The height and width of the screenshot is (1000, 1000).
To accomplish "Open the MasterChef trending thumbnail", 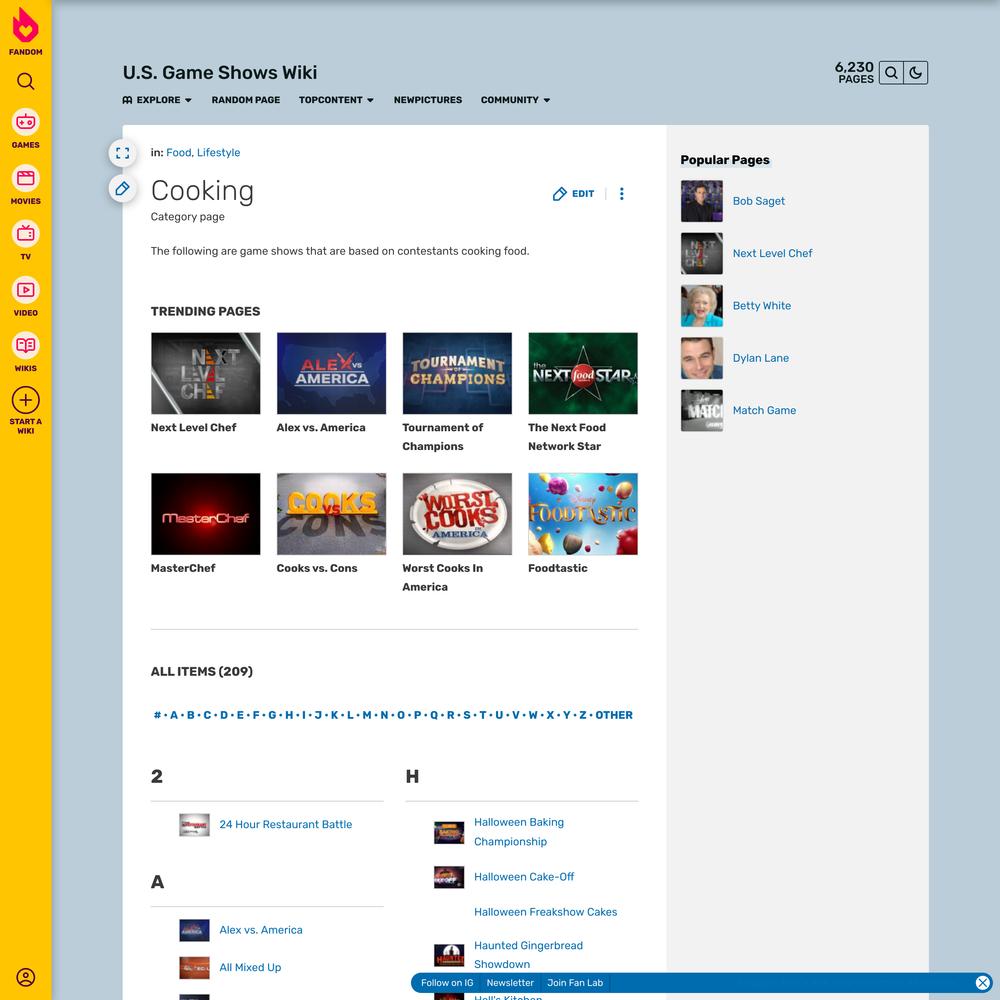I will point(205,514).
